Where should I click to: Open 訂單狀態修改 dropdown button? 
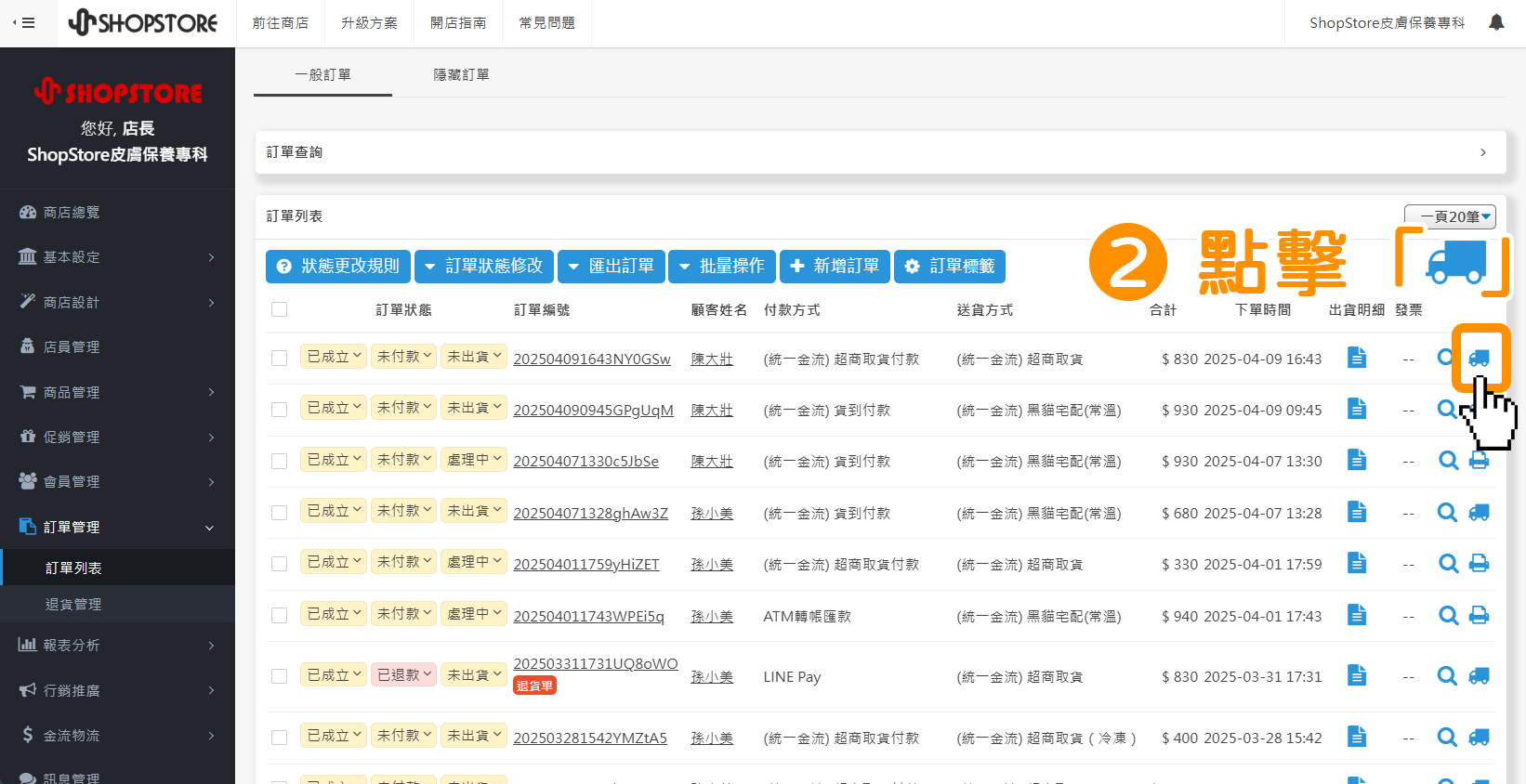click(x=484, y=267)
